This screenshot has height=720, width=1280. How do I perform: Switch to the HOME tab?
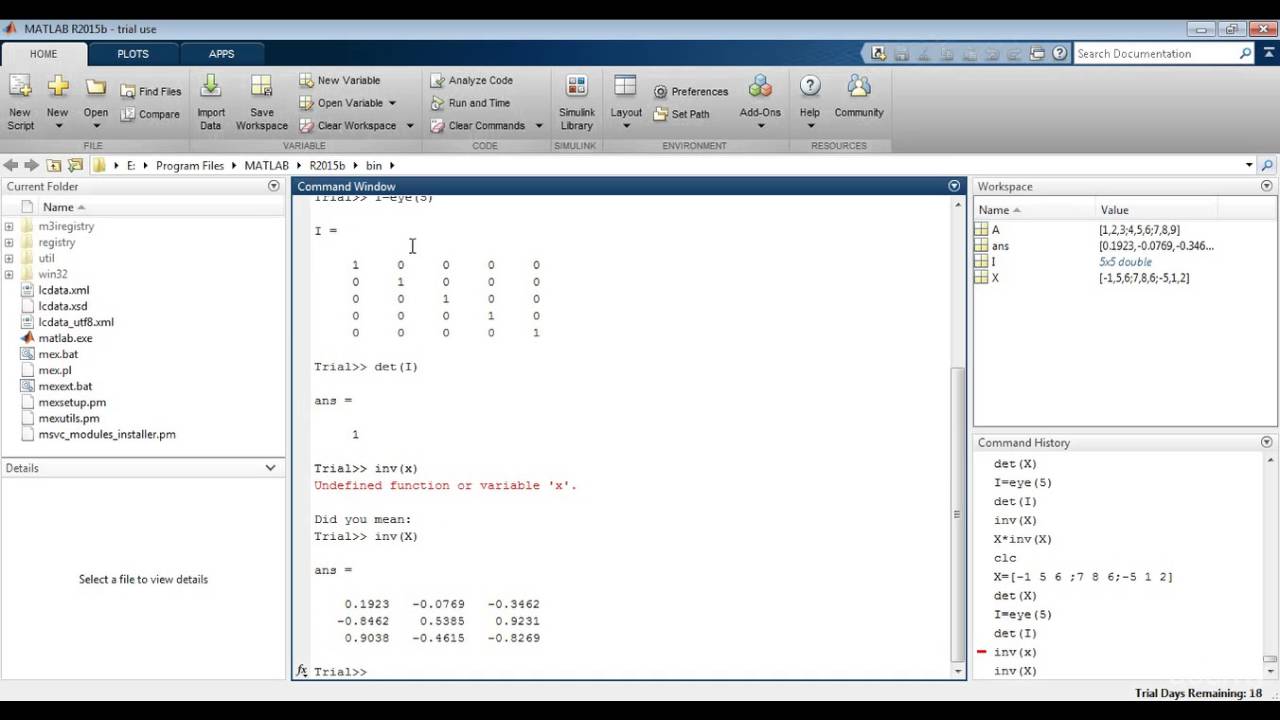click(x=43, y=54)
